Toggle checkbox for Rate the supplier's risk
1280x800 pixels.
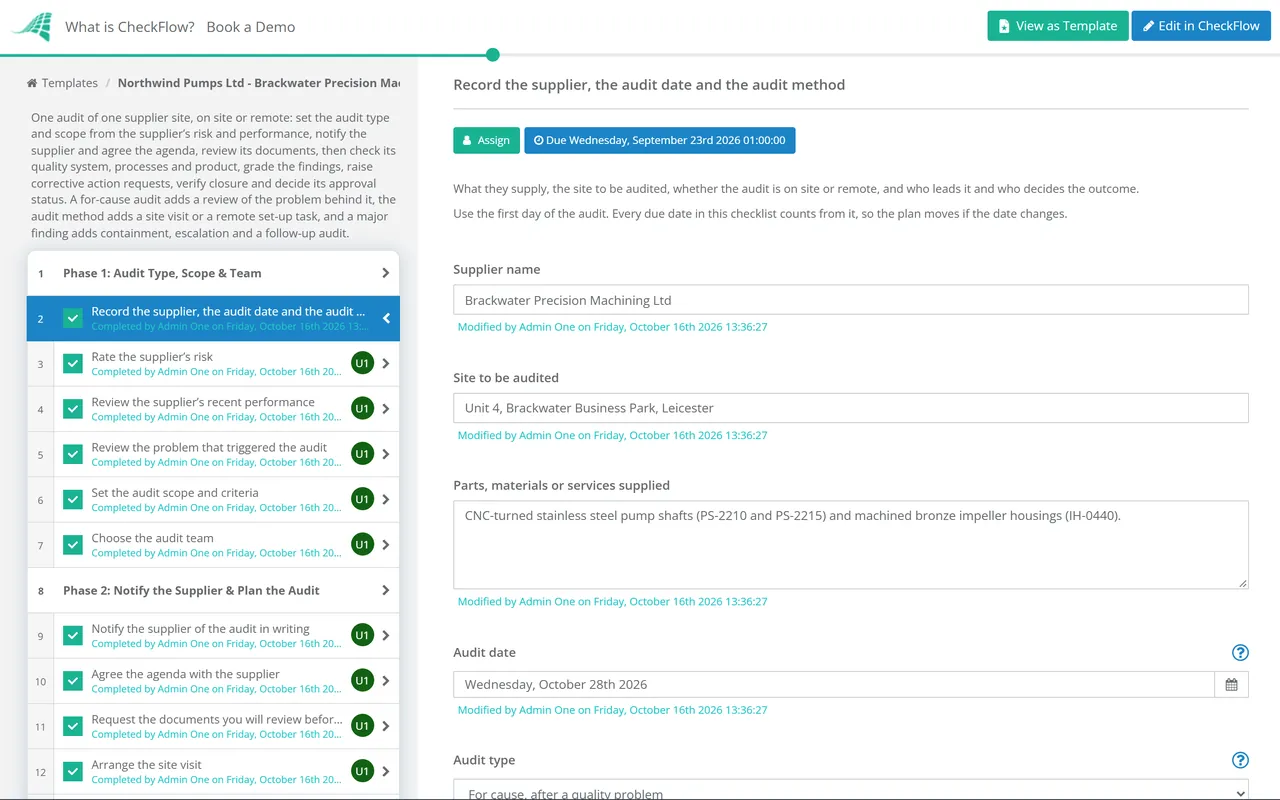tap(73, 364)
